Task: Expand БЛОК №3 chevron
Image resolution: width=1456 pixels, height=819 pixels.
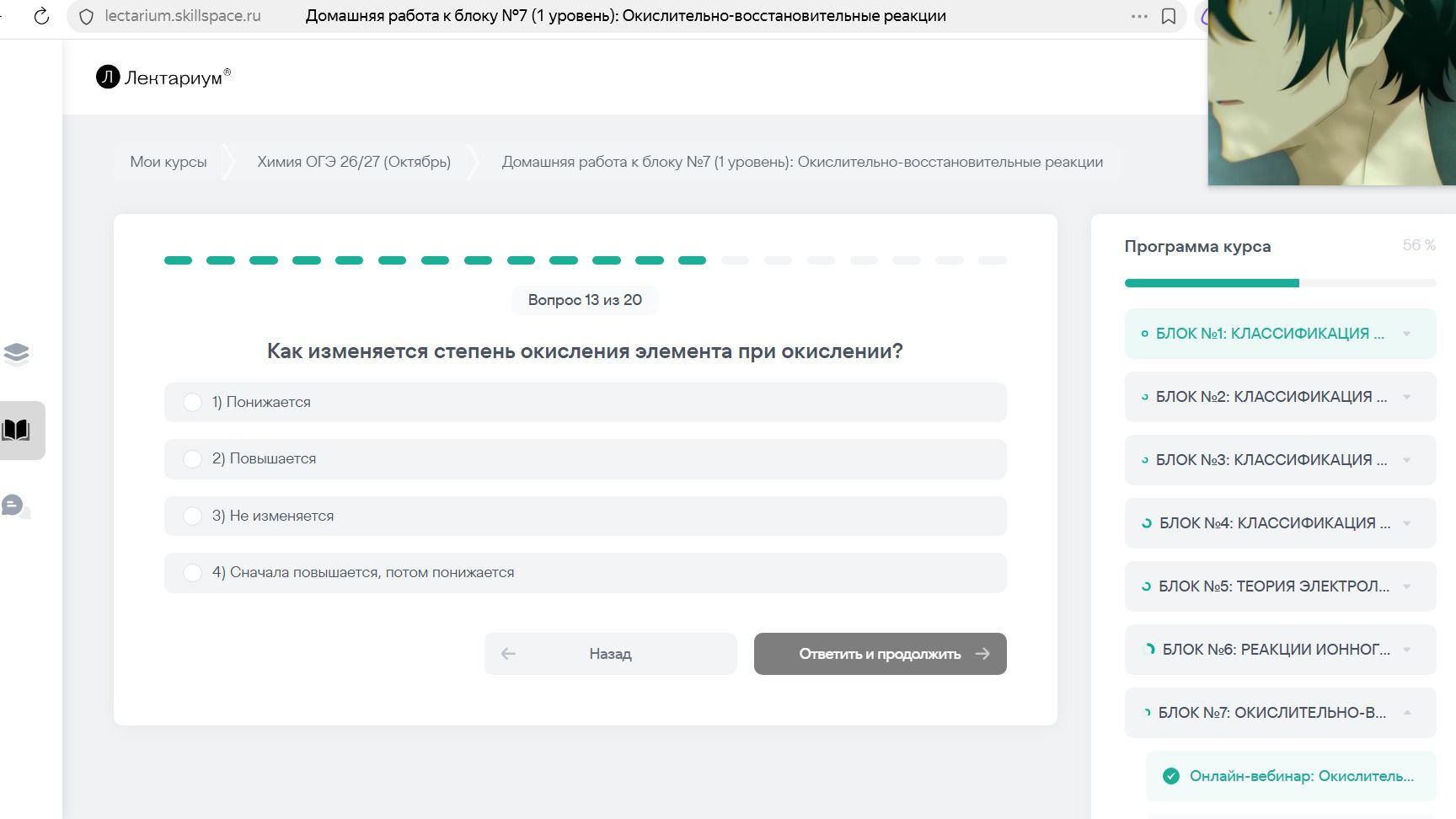Action: tap(1407, 460)
